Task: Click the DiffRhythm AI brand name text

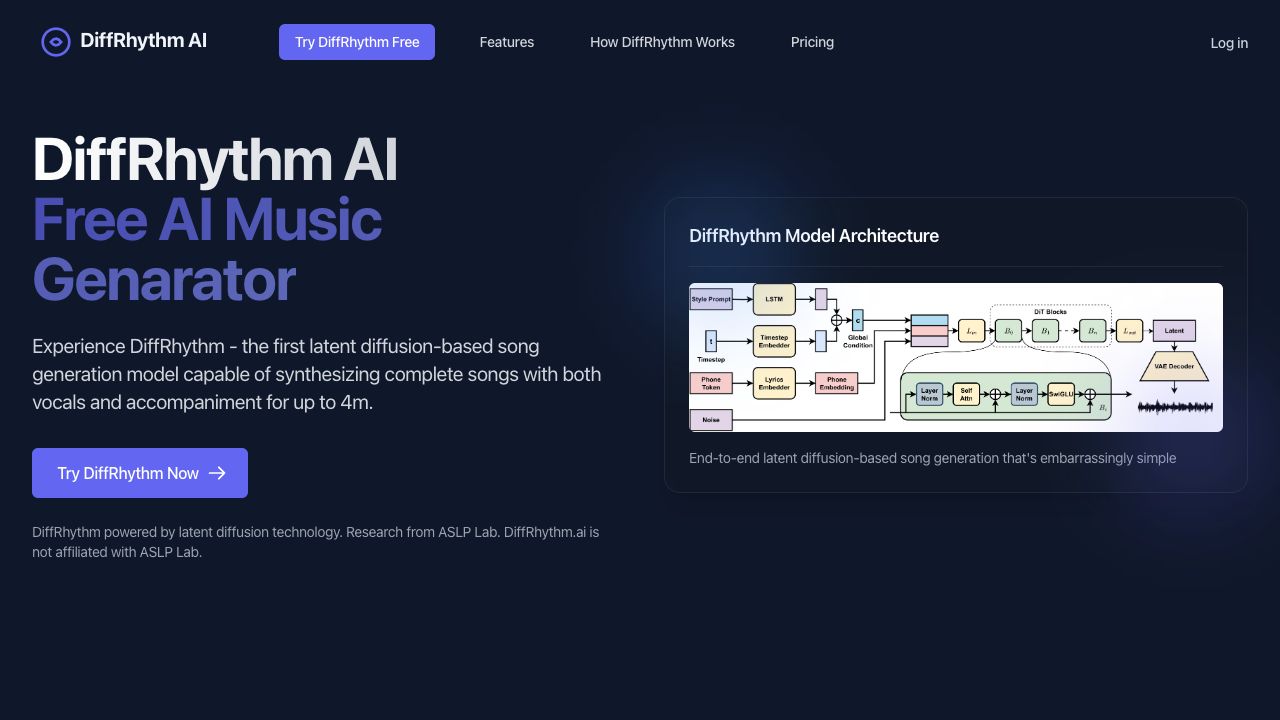Action: (x=143, y=41)
